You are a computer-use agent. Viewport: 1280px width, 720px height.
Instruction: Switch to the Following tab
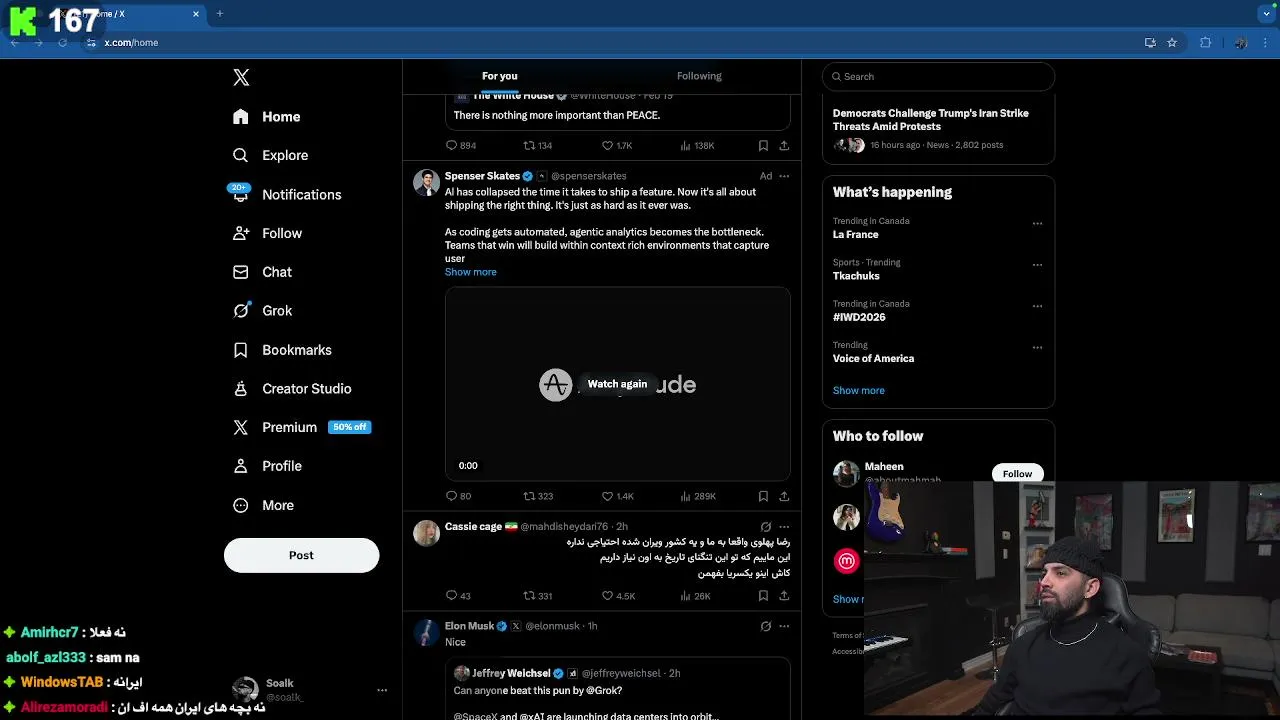coord(699,76)
